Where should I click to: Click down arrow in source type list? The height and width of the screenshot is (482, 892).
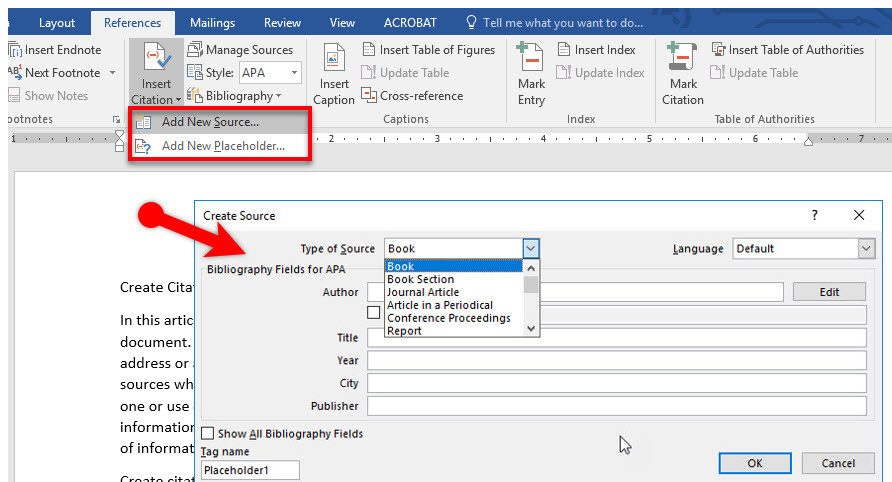pos(531,328)
